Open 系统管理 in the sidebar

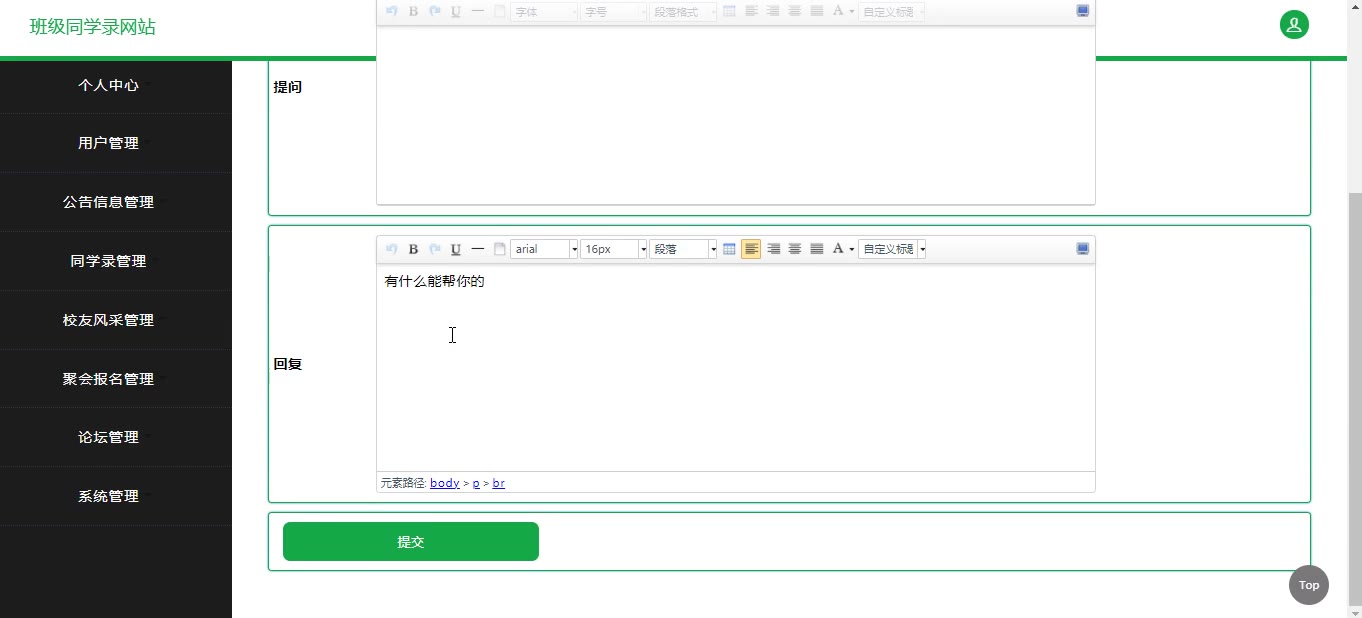(x=108, y=496)
